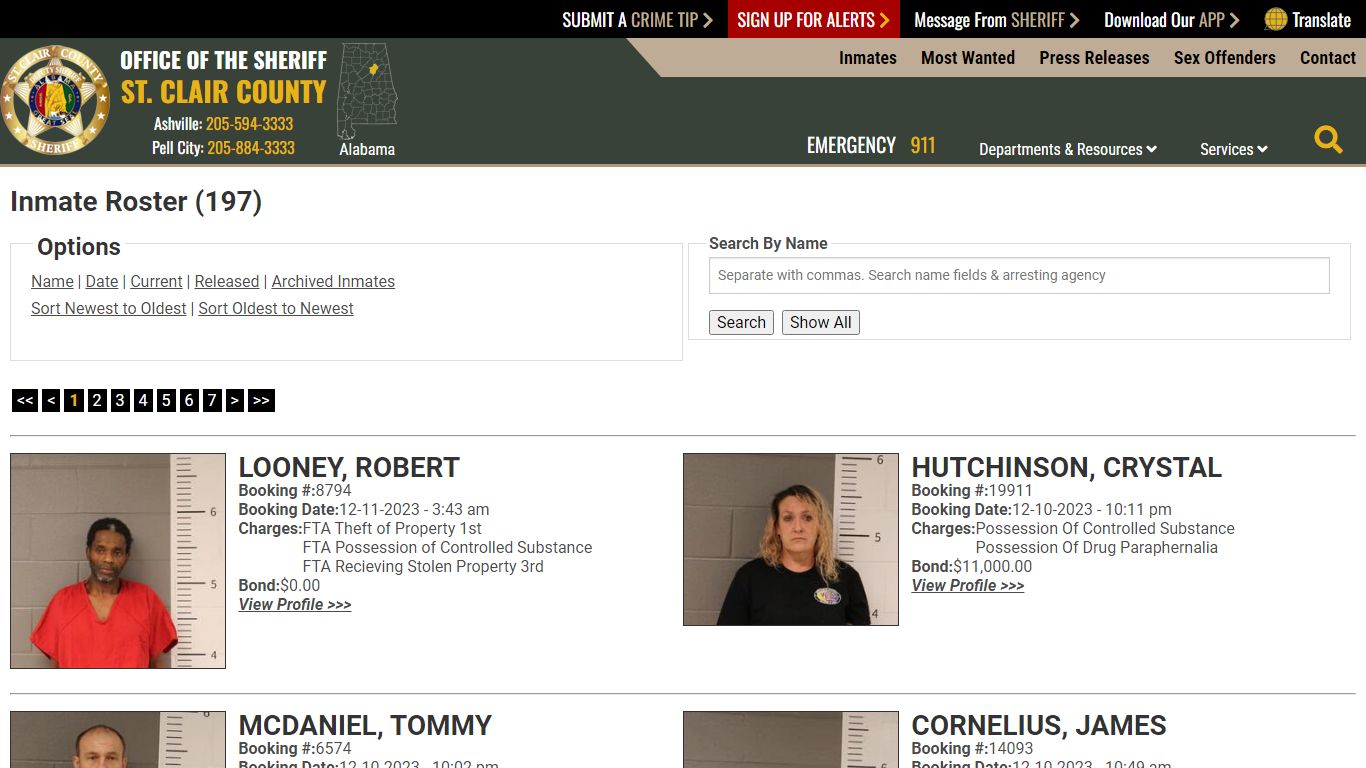Viewport: 1366px width, 768px height.
Task: Switch to the Sex Offenders section
Action: point(1224,57)
